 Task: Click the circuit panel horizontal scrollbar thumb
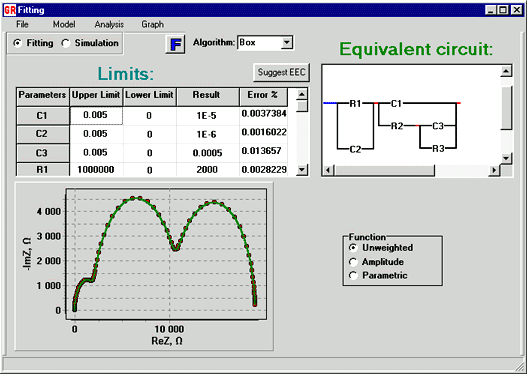(x=384, y=170)
